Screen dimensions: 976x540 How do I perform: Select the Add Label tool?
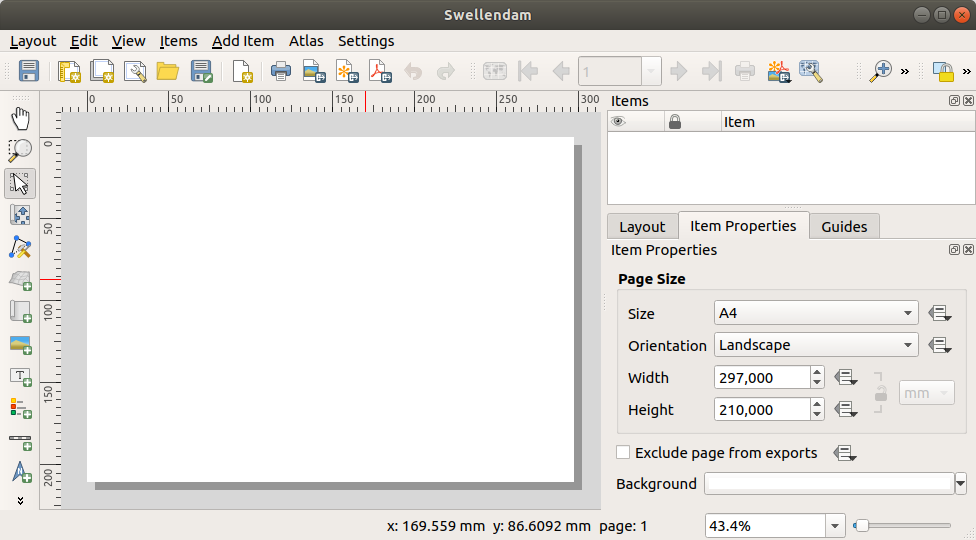(x=20, y=377)
